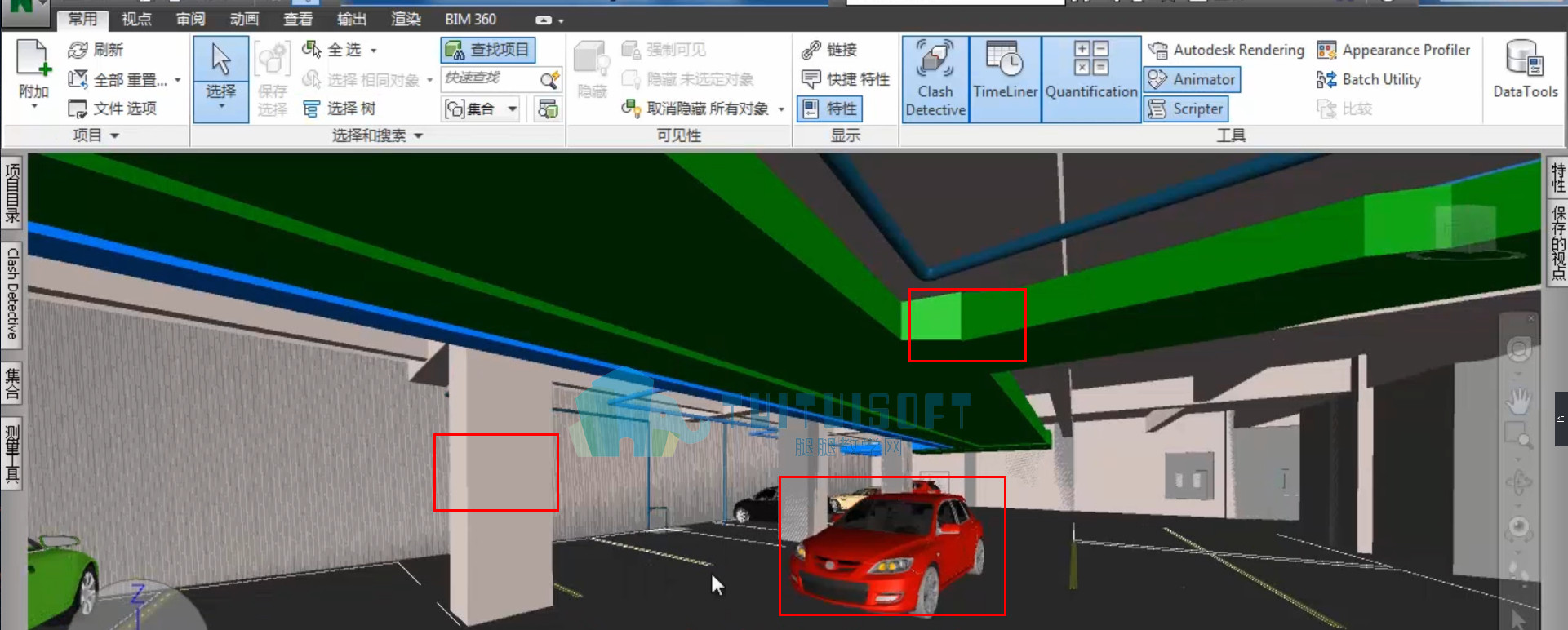Open the dropdown arrow beside 全选
Image resolution: width=1568 pixels, height=630 pixels.
(x=374, y=50)
